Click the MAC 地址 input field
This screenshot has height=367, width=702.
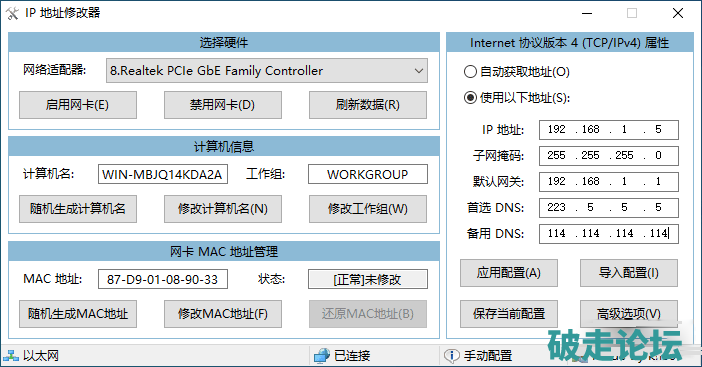(x=163, y=279)
